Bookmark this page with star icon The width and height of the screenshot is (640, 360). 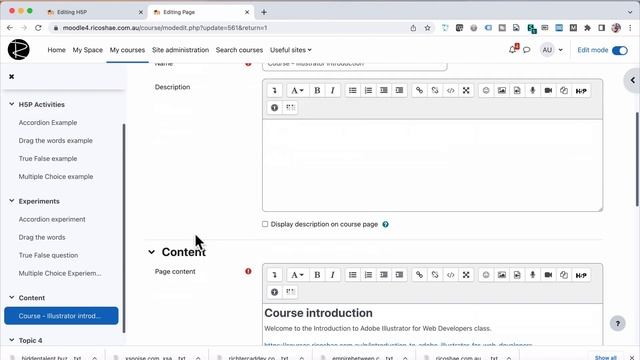(x=427, y=28)
